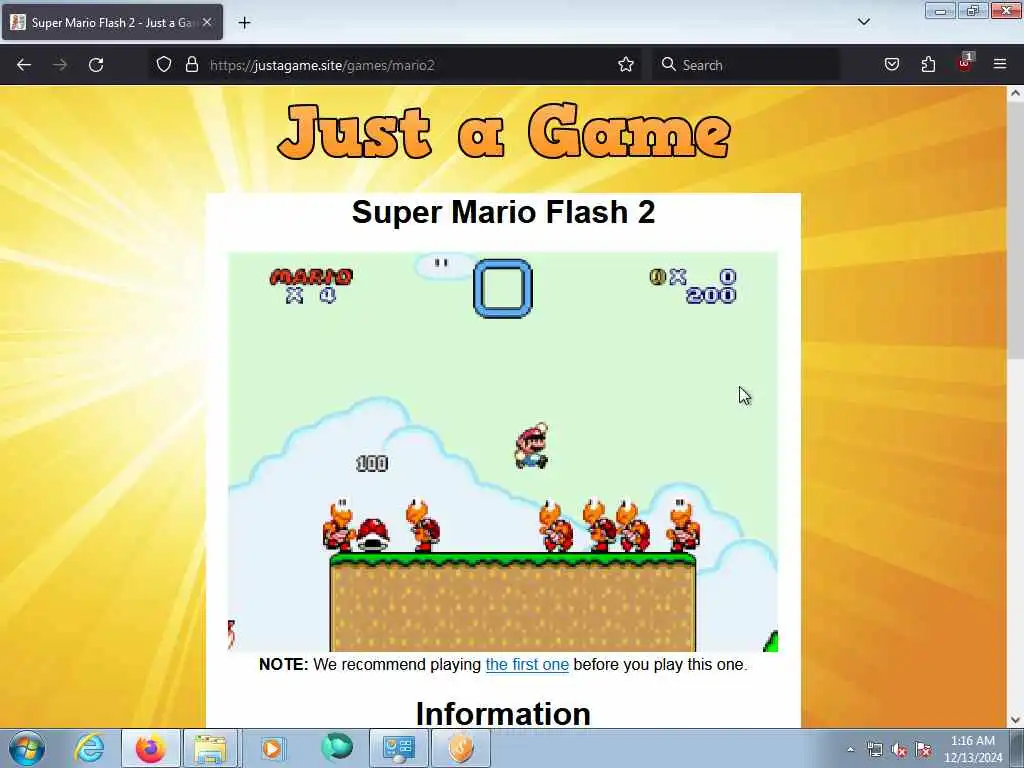Open a new browser tab
This screenshot has width=1024, height=768.
point(244,23)
